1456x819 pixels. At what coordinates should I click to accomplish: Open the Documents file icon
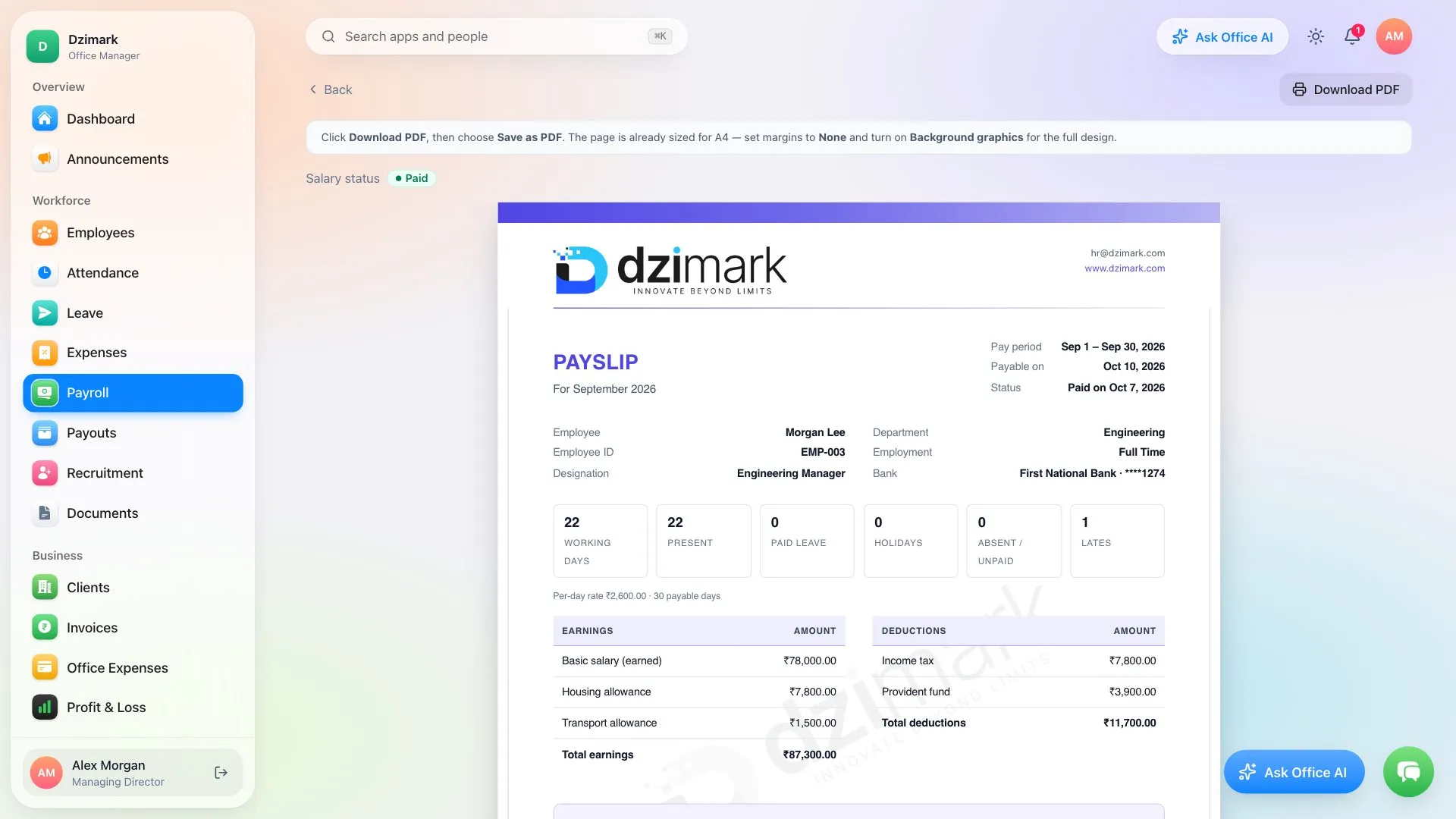tap(45, 513)
